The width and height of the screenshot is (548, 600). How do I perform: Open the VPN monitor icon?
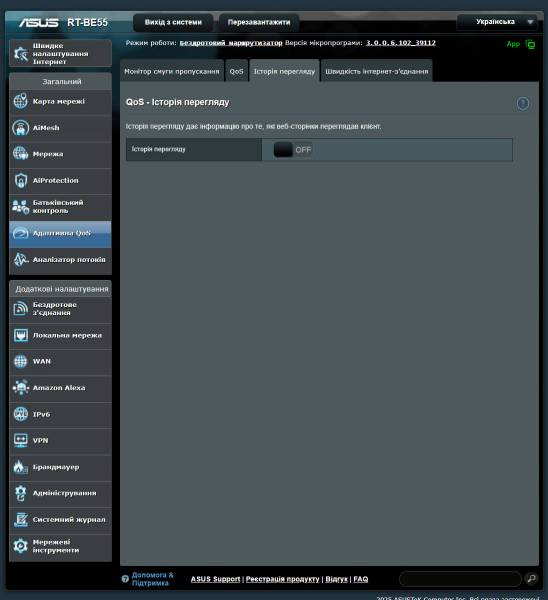pyautogui.click(x=21, y=440)
